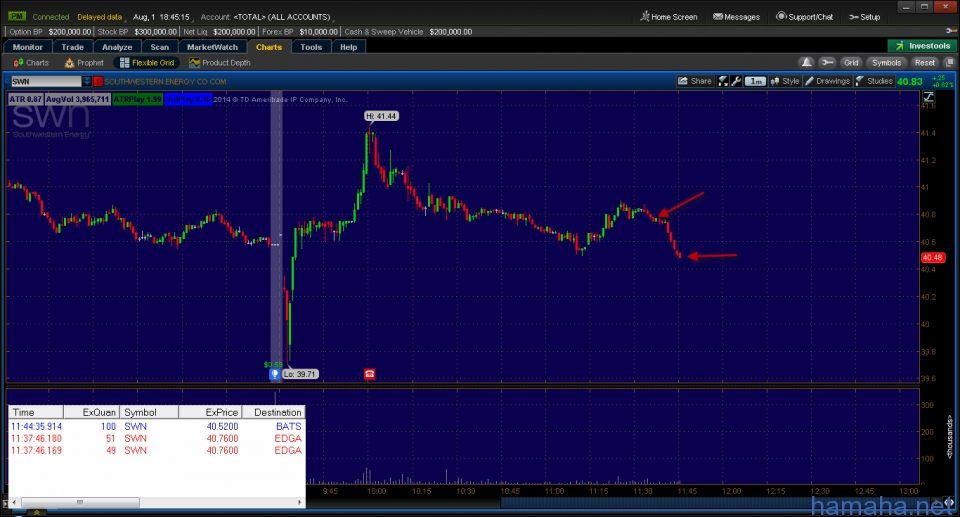Screen dimensions: 960x517
Task: Open the Charts sub-tab
Action: coord(31,62)
